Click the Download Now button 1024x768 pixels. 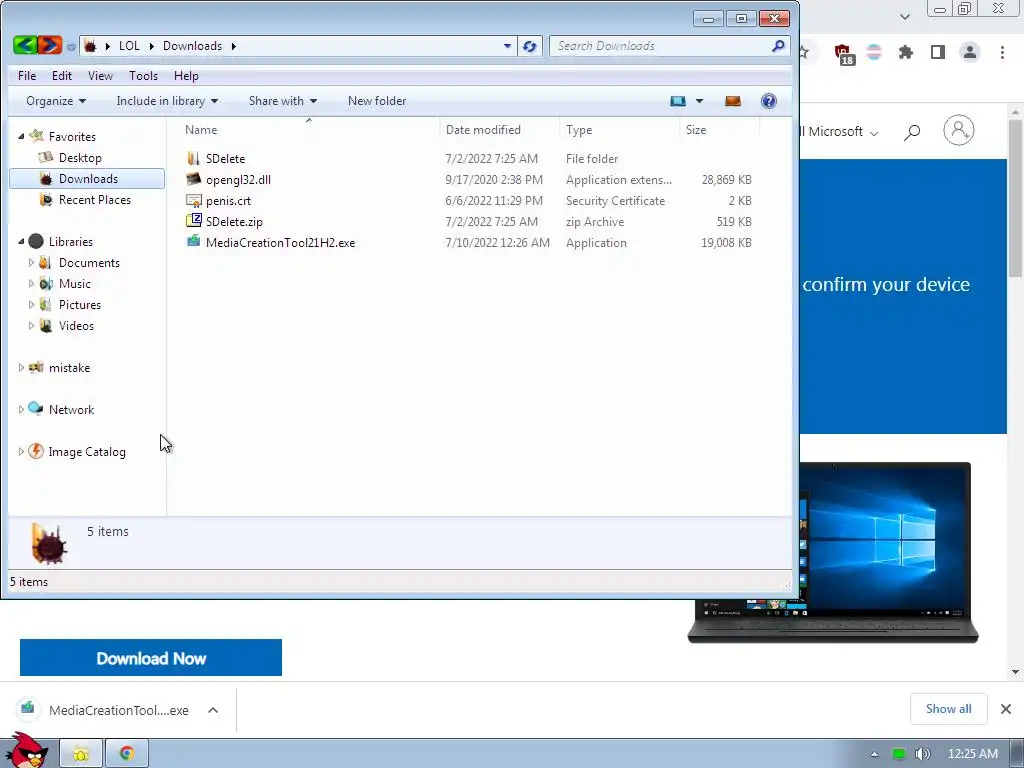[x=151, y=658]
